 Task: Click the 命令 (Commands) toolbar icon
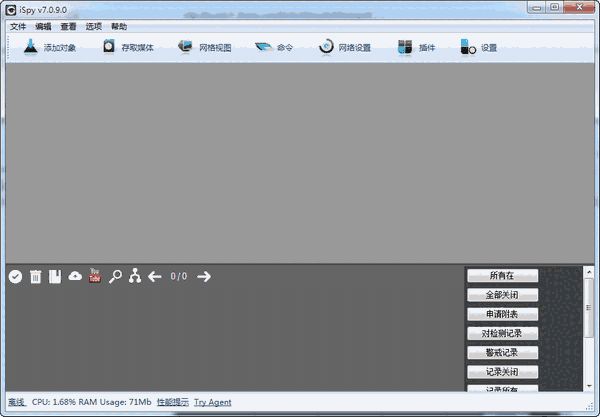[x=264, y=47]
